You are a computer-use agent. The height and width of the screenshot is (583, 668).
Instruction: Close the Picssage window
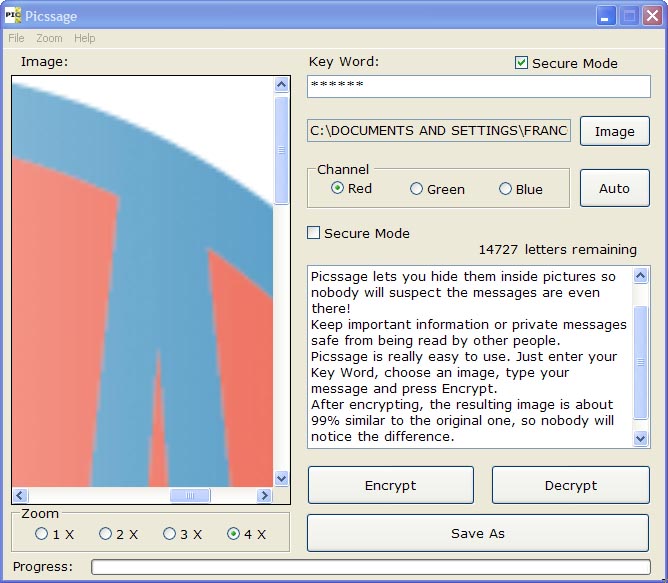tap(652, 16)
